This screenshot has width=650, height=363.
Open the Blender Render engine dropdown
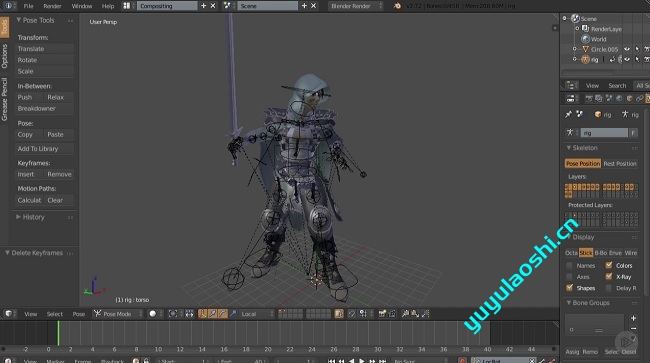point(356,6)
